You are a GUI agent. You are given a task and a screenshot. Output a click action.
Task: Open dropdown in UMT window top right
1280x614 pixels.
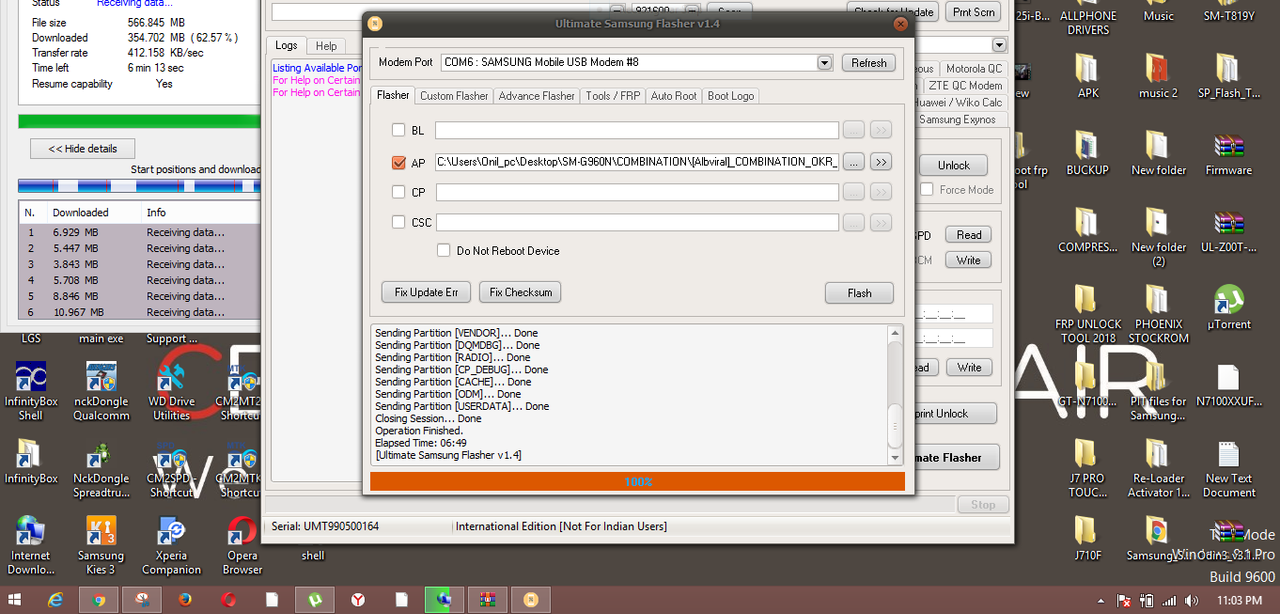point(999,45)
